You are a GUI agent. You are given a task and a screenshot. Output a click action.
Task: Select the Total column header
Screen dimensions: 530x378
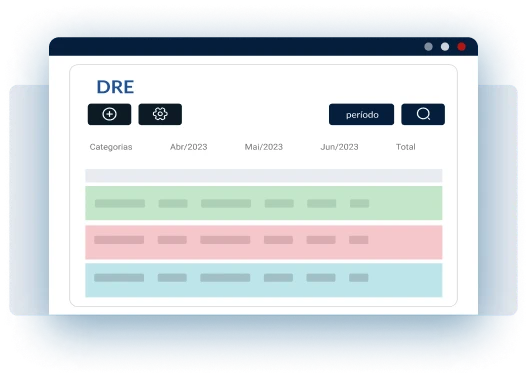406,147
